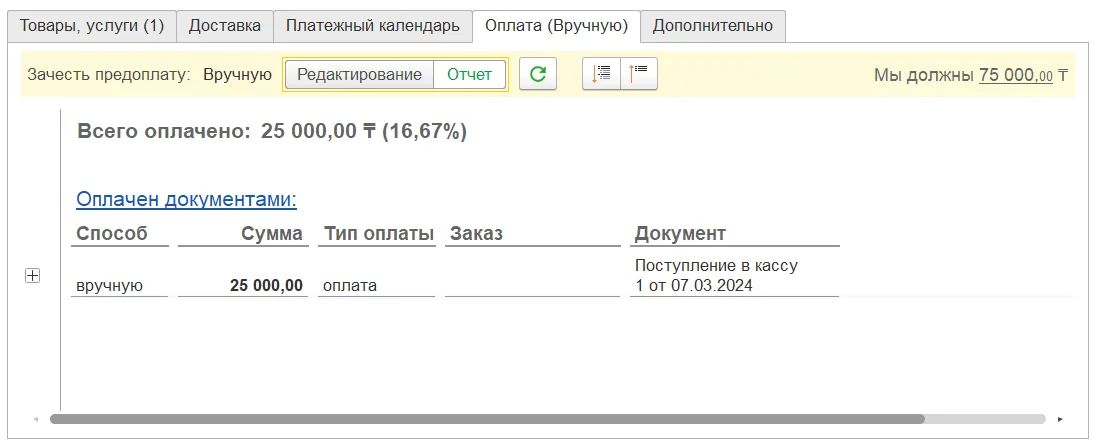
Task: Click the scrollbar left arrow
Action: pos(36,419)
